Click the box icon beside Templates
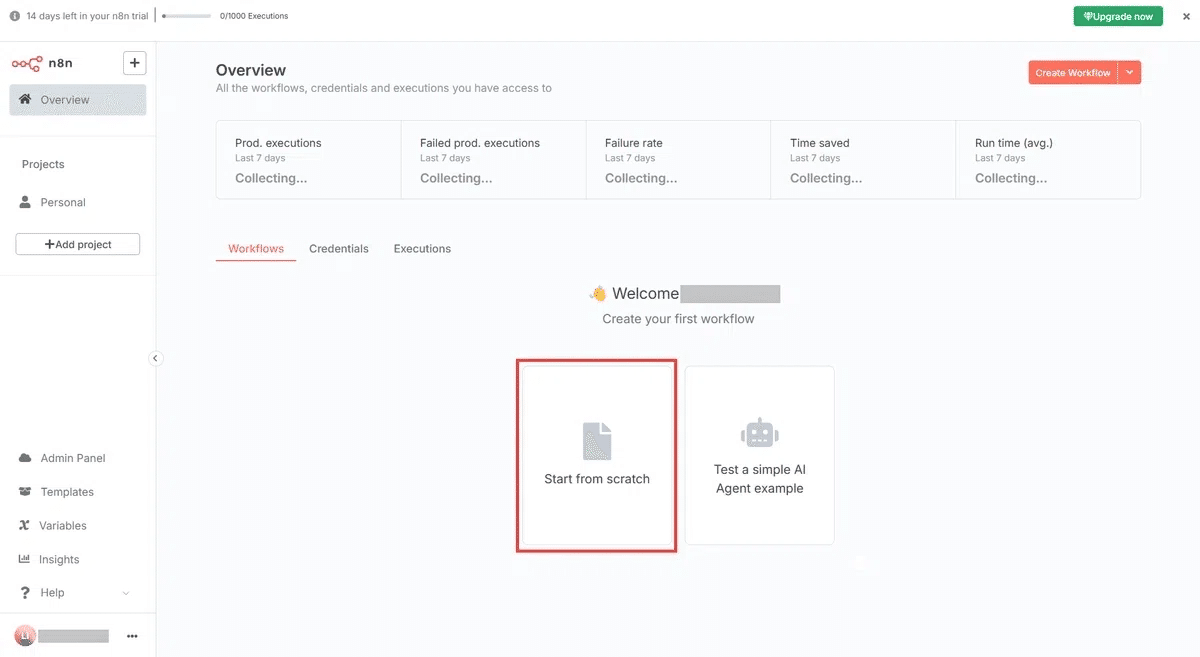 click(x=25, y=492)
